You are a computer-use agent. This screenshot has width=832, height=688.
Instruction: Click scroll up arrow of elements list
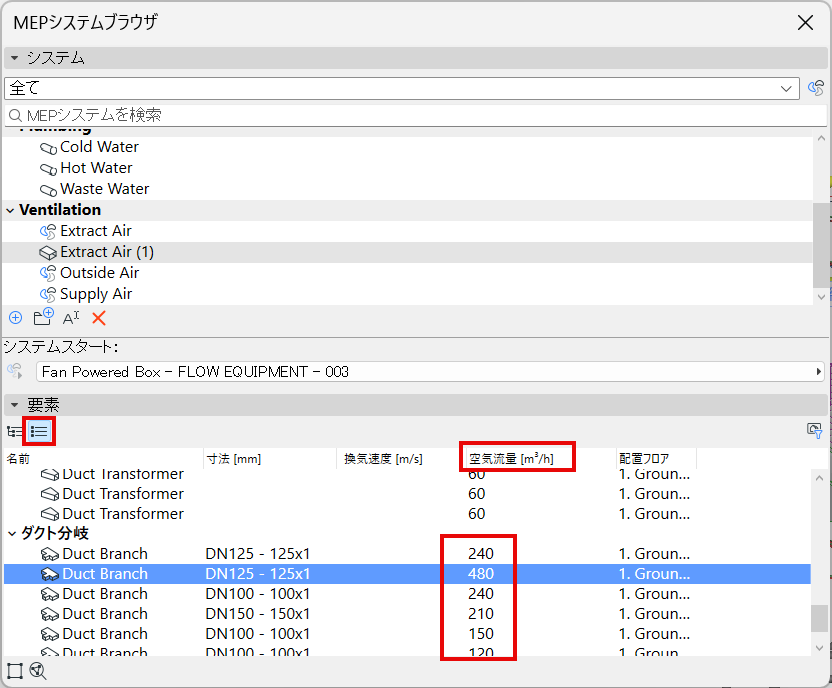pyautogui.click(x=819, y=478)
